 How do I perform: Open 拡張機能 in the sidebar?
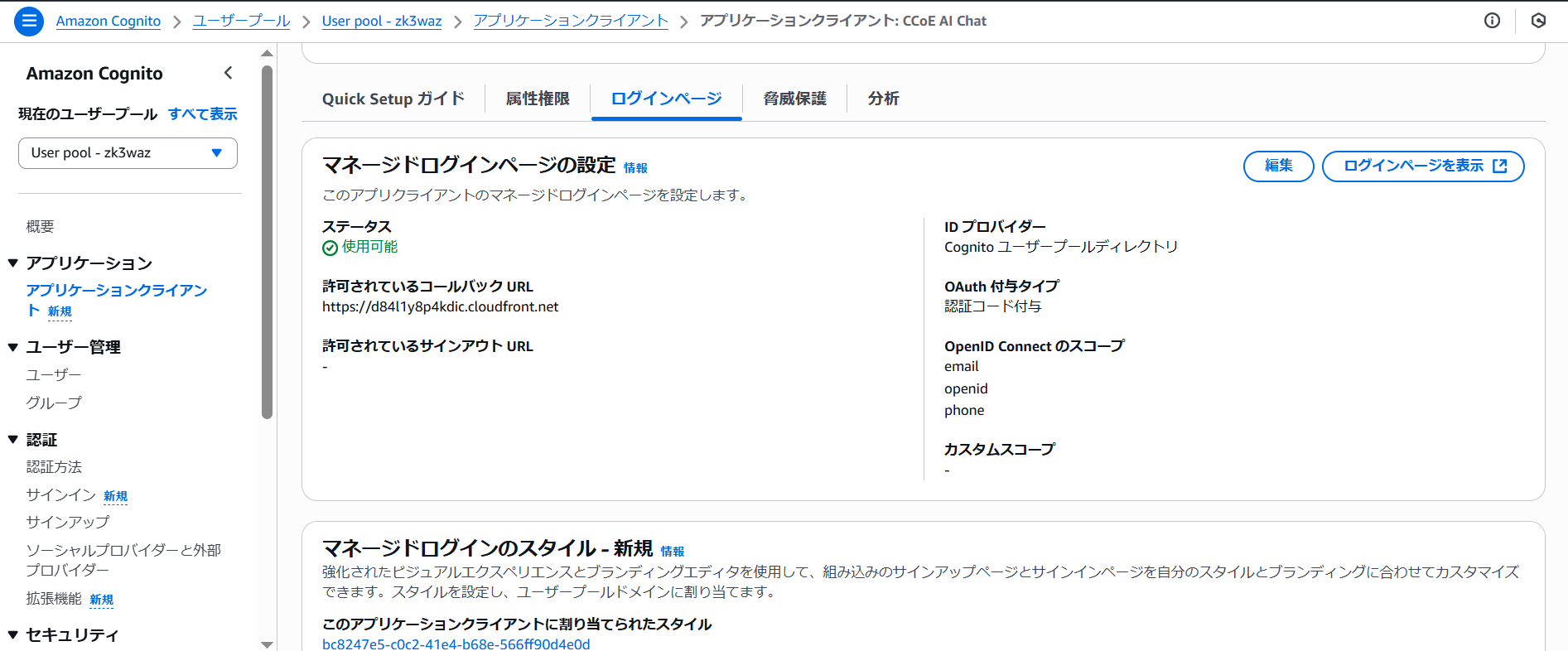(54, 599)
